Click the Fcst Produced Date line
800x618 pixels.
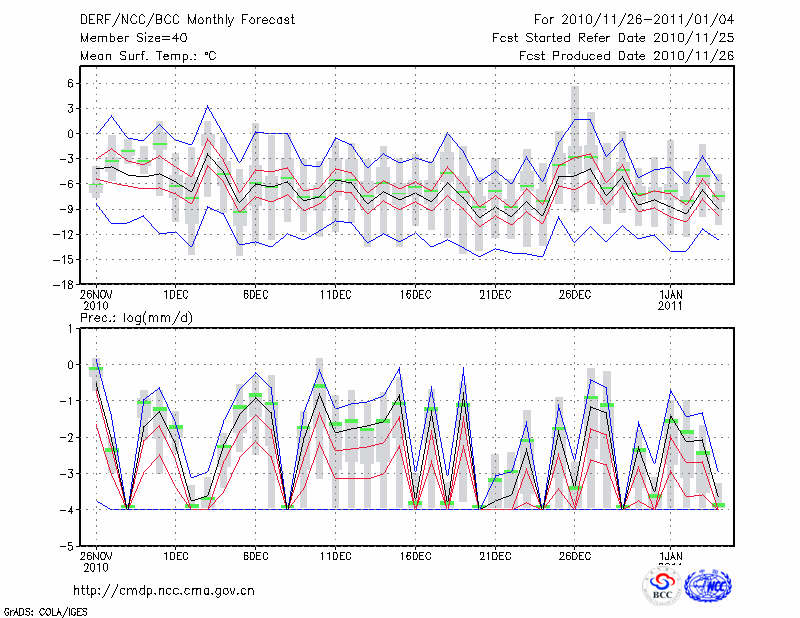point(626,56)
